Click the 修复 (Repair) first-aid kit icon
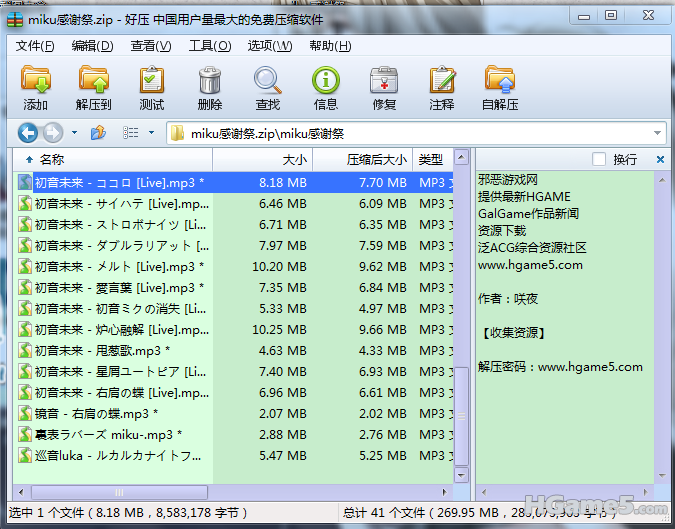Screen dimensions: 675x529 pyautogui.click(x=384, y=80)
